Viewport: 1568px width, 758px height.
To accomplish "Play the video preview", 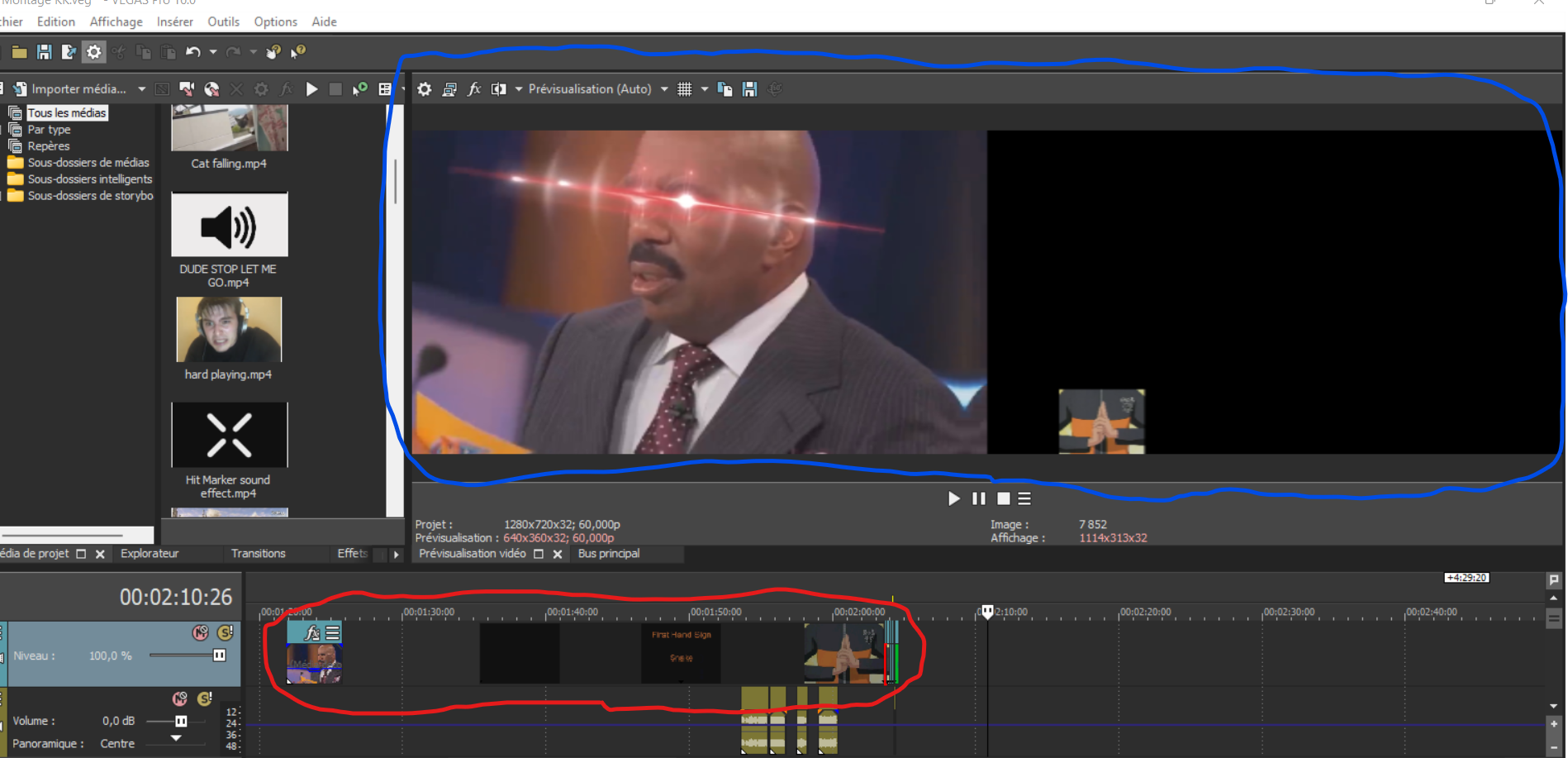I will pos(954,498).
